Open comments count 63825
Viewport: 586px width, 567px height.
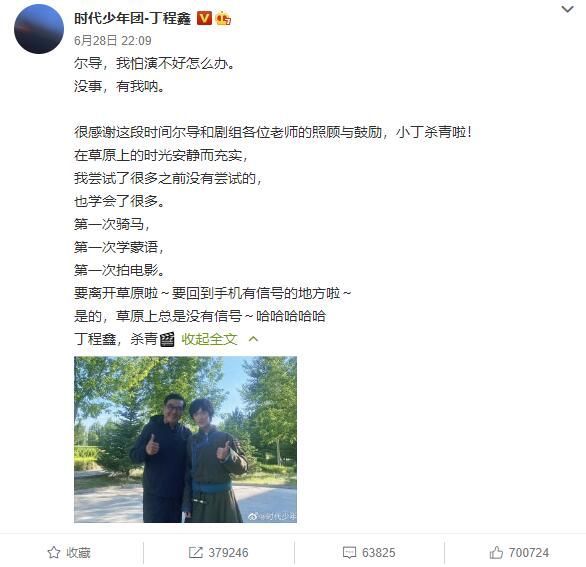pos(379,552)
